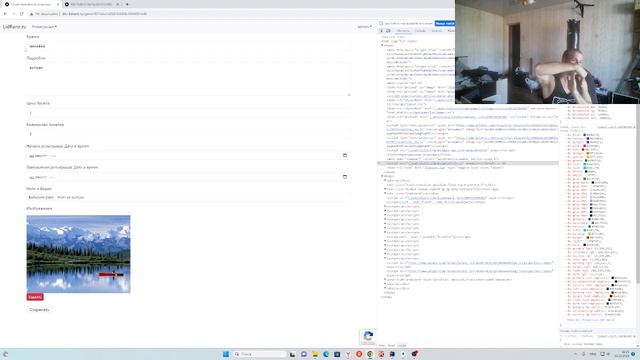Click the Task View icon in taskbar
This screenshot has width=640, height=360.
click(x=292, y=354)
